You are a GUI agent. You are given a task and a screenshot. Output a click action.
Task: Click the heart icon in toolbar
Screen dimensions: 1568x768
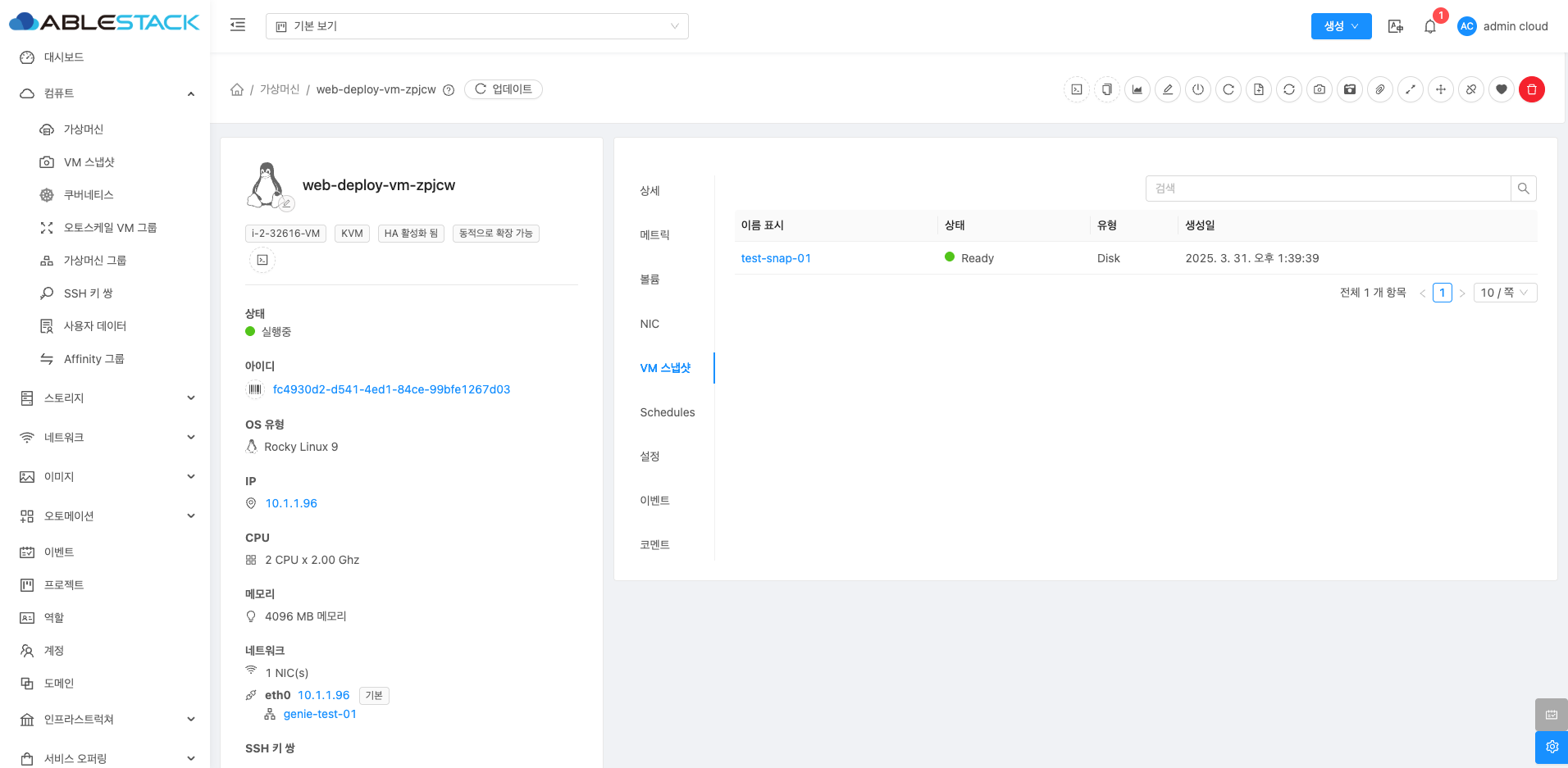point(1501,89)
